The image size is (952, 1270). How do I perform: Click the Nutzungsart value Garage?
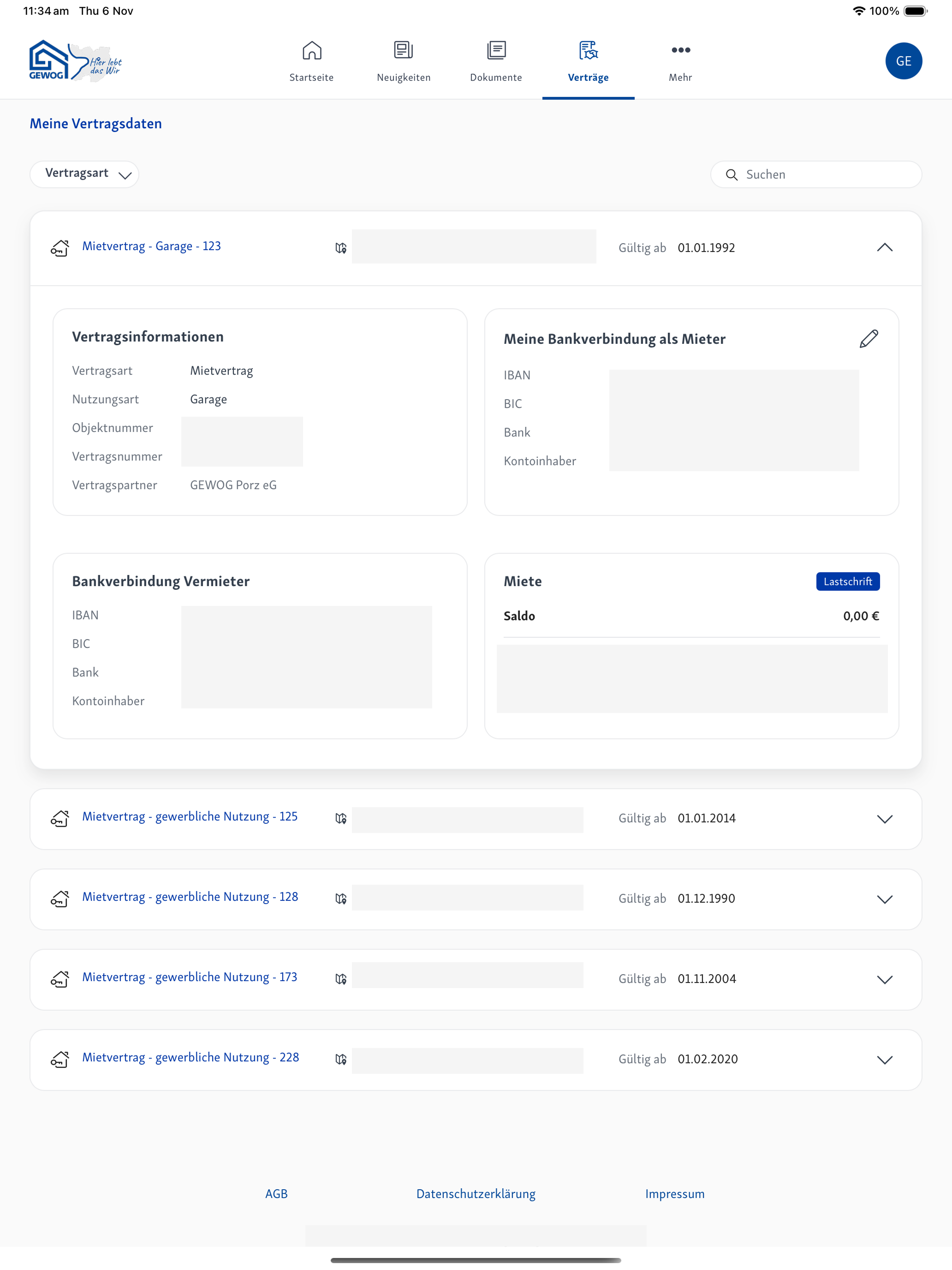pos(208,400)
